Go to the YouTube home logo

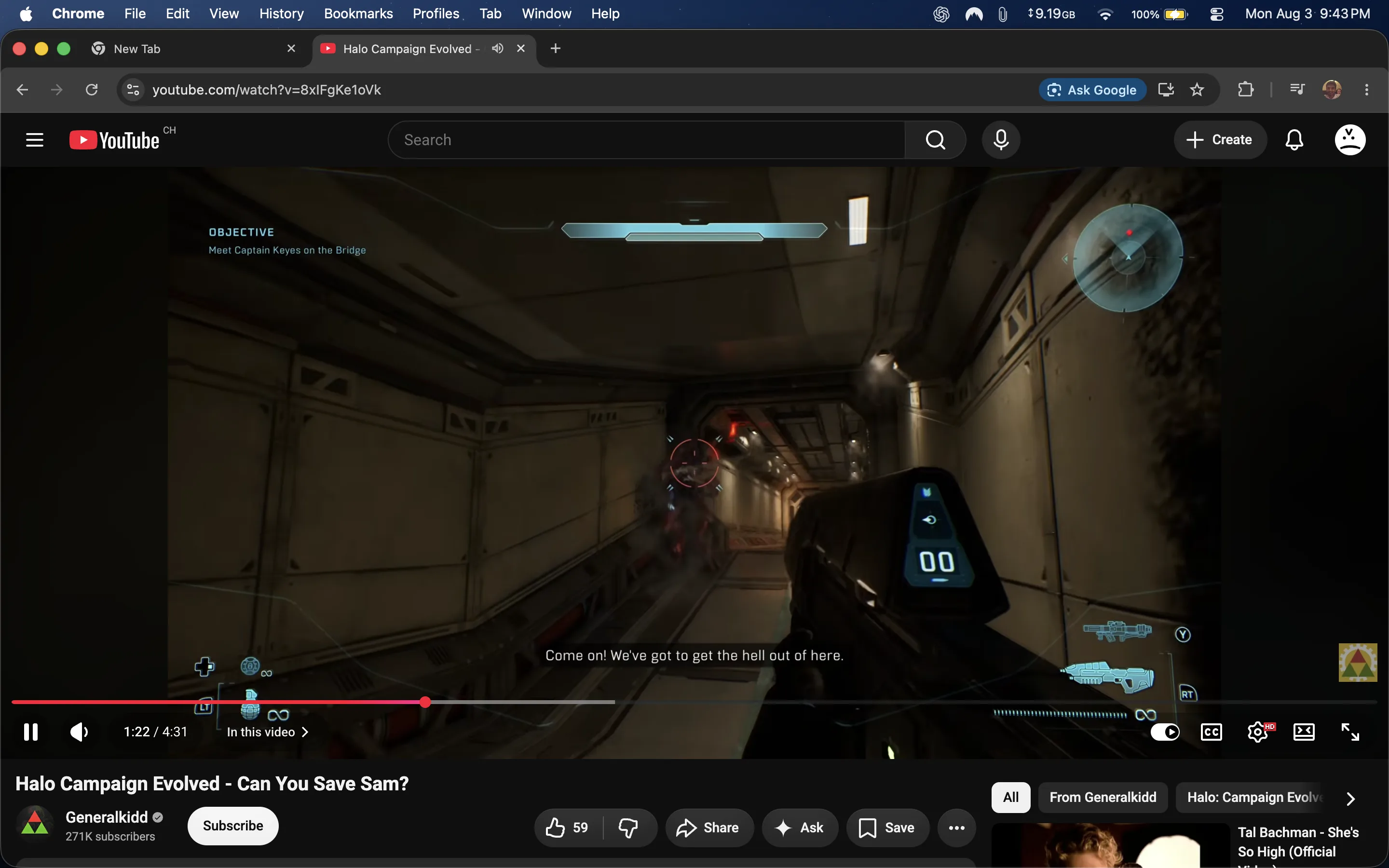click(x=114, y=140)
